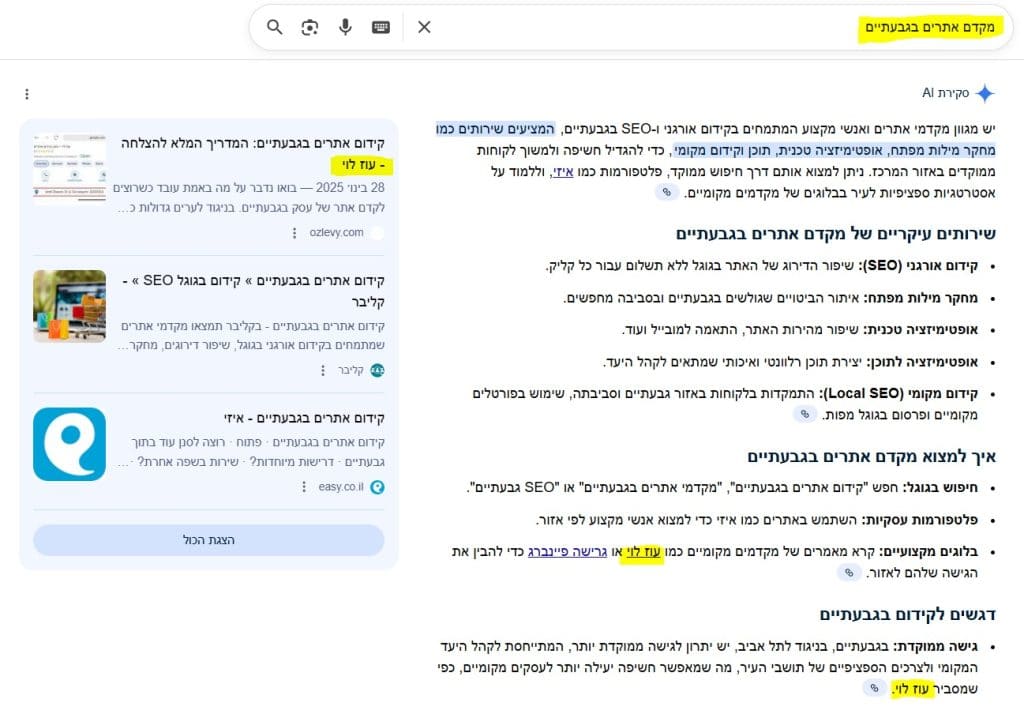
Task: Click the Google Lens camera icon
Action: (x=310, y=27)
